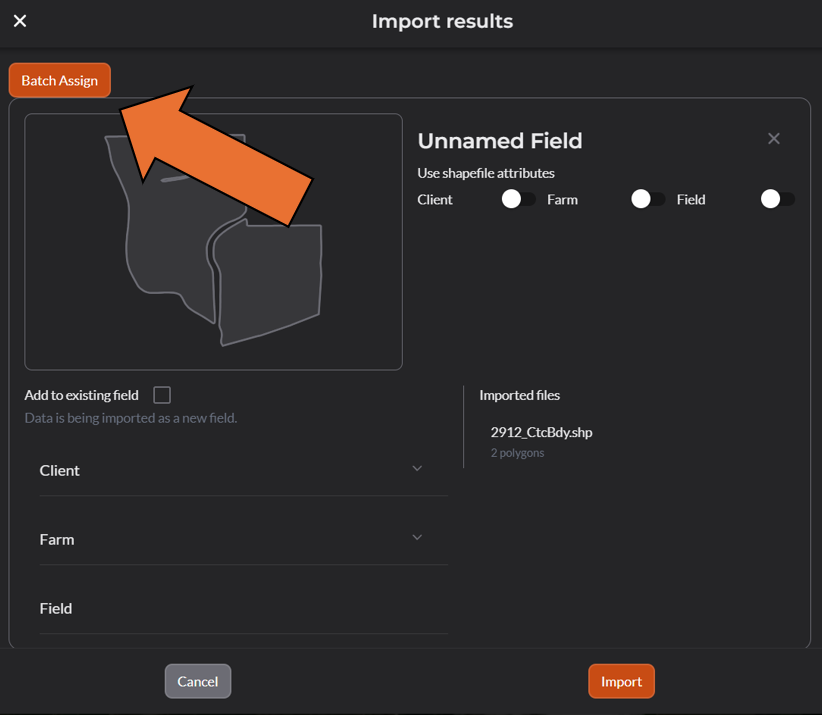Toggle the Client shapefile attribute switch

[518, 199]
